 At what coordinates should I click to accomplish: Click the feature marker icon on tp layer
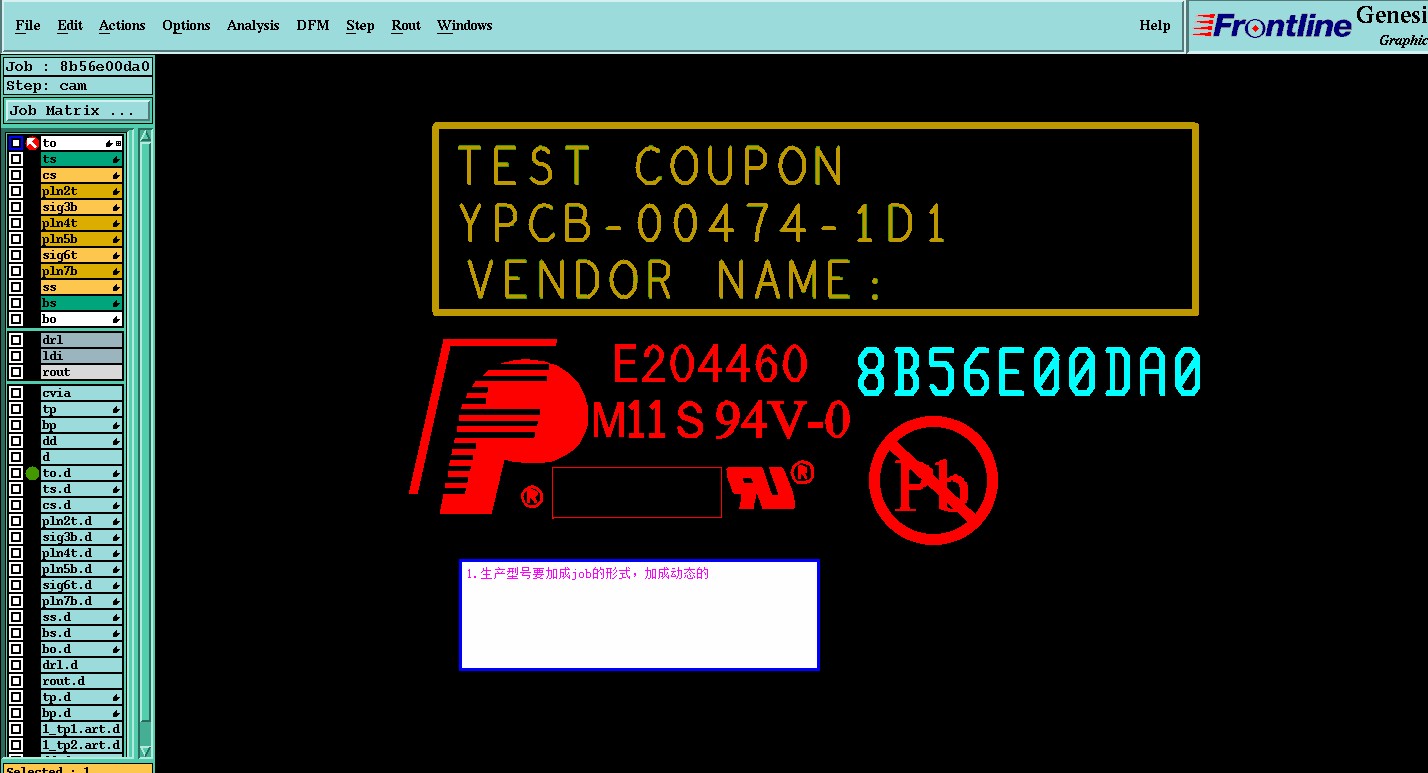[116, 409]
